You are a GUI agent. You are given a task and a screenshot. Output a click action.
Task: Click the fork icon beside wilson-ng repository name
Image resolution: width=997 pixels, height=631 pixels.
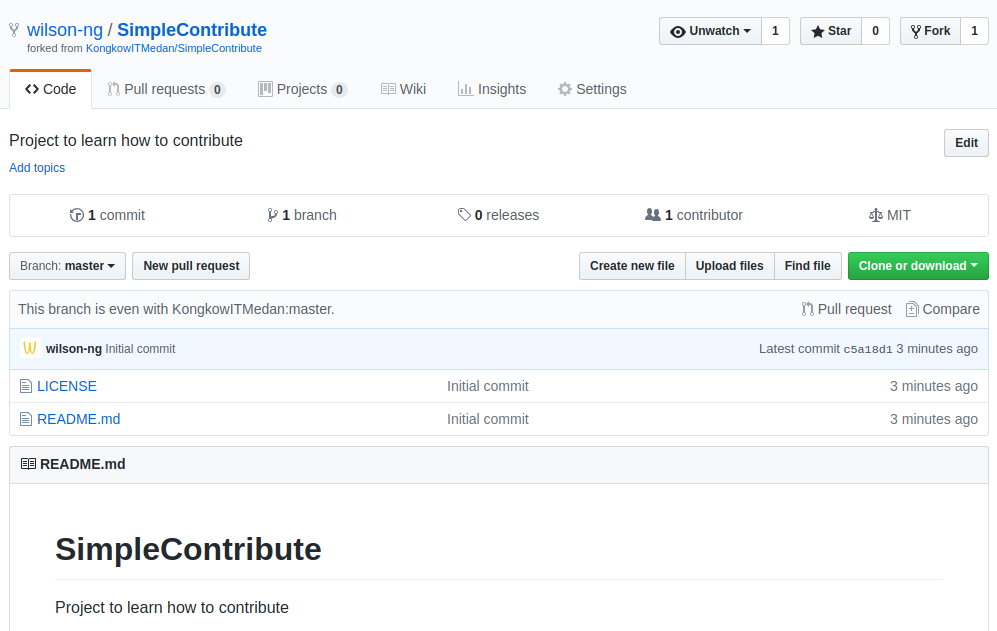pyautogui.click(x=14, y=30)
